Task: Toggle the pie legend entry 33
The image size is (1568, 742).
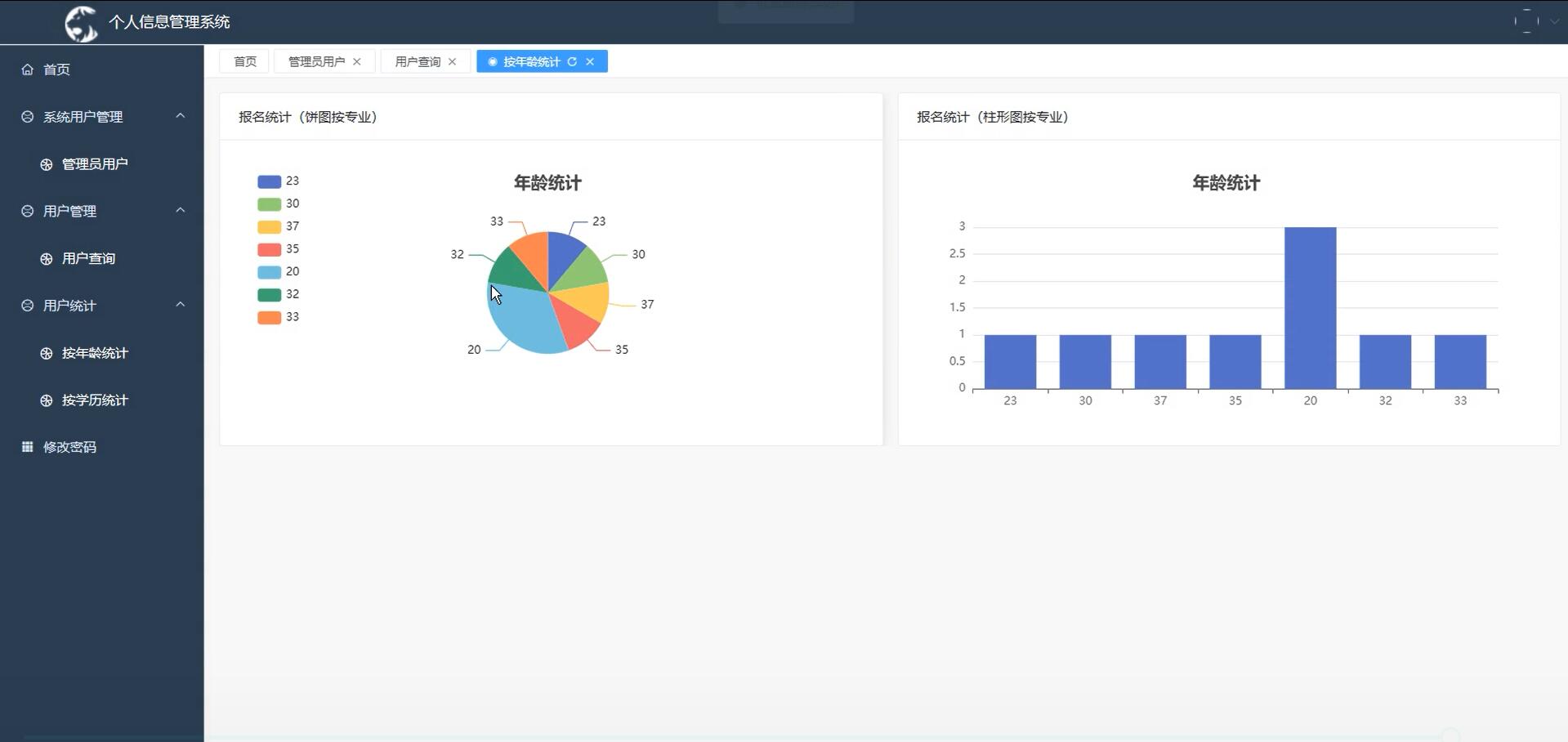Action: coord(279,317)
